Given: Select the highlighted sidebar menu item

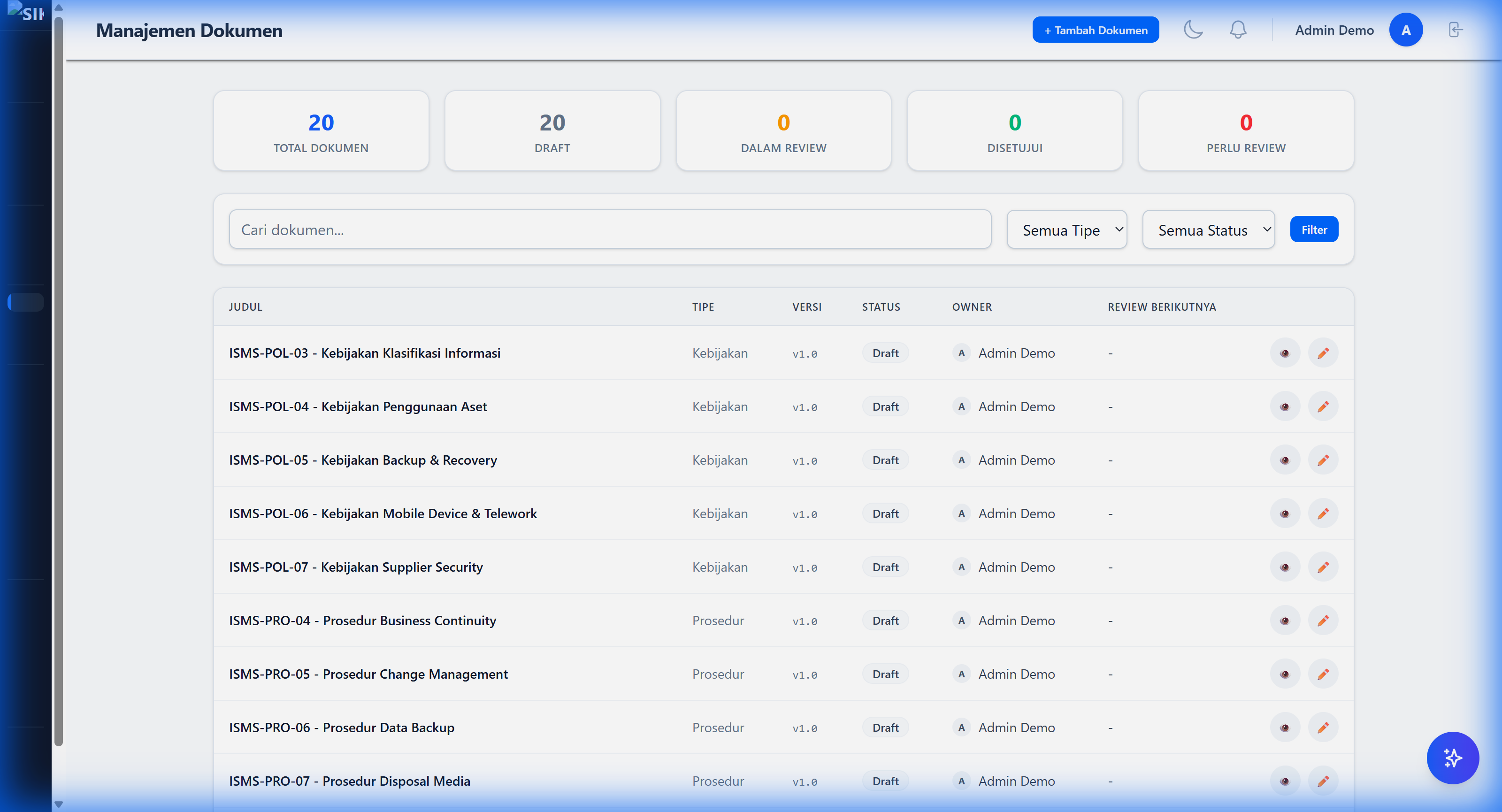Looking at the screenshot, I should click(26, 302).
